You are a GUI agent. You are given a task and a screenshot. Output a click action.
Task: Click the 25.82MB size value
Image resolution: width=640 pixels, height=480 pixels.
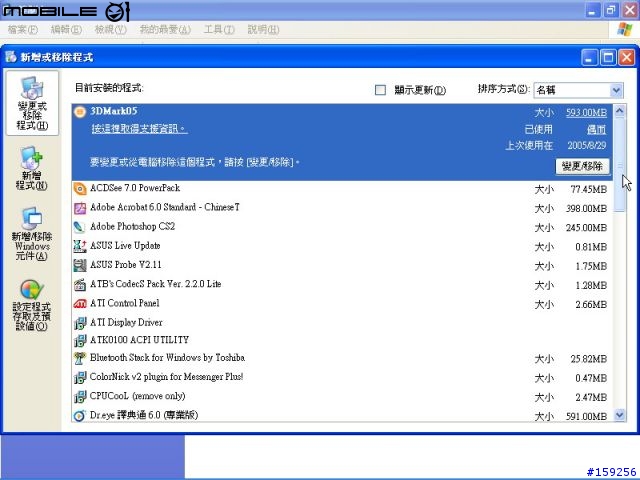tap(589, 359)
